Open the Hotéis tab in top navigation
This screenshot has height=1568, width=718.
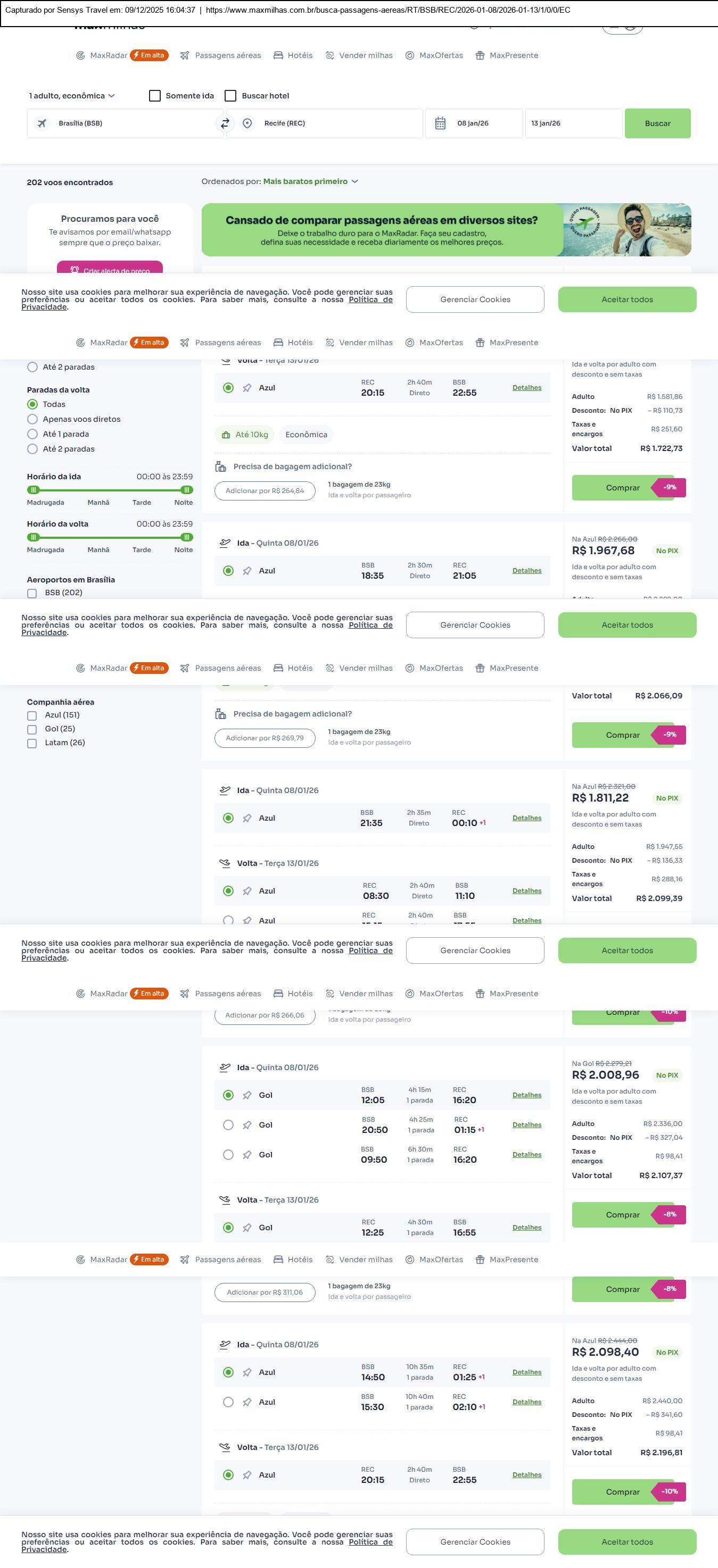(293, 55)
